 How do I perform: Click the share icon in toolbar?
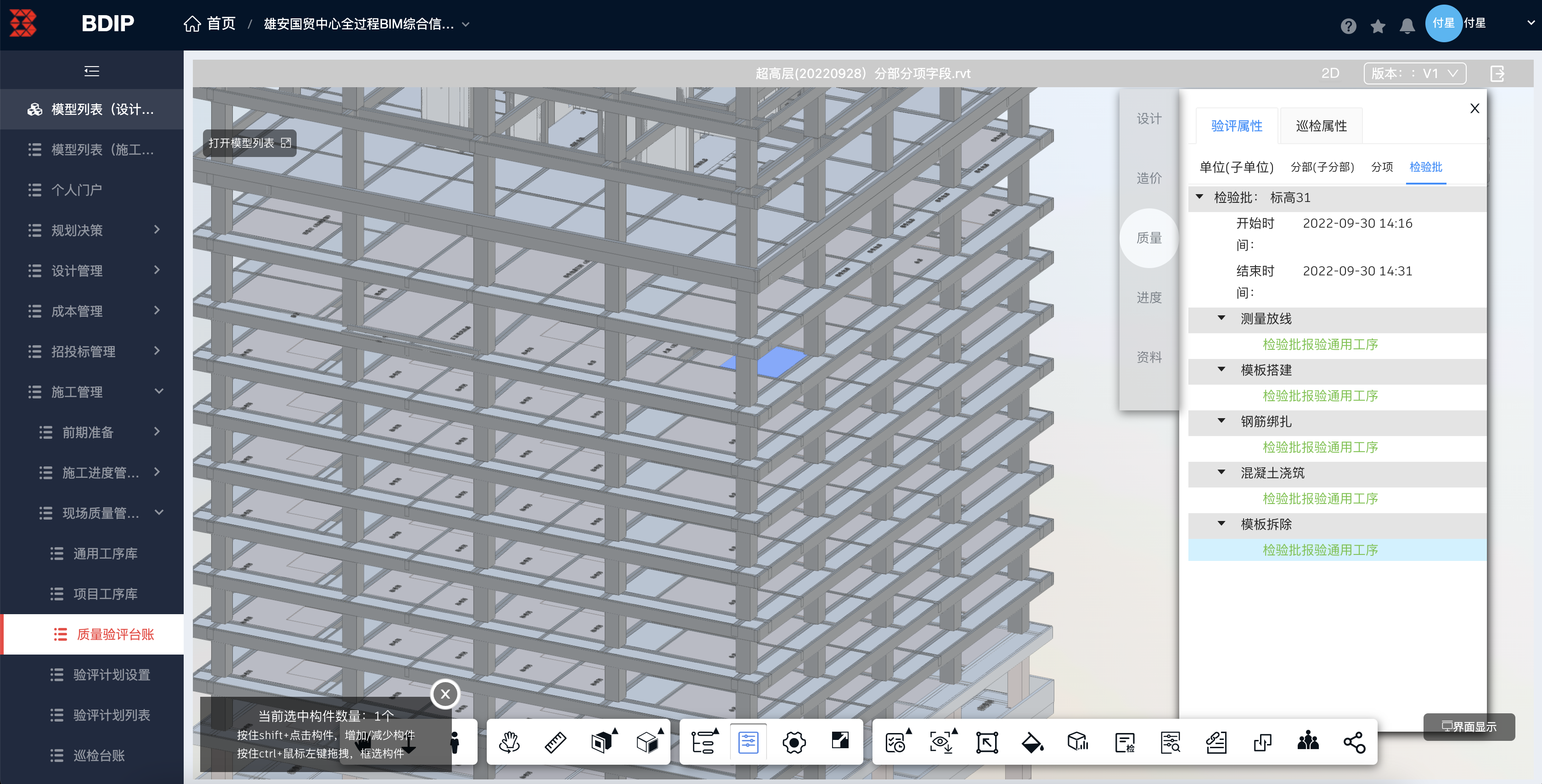1354,742
